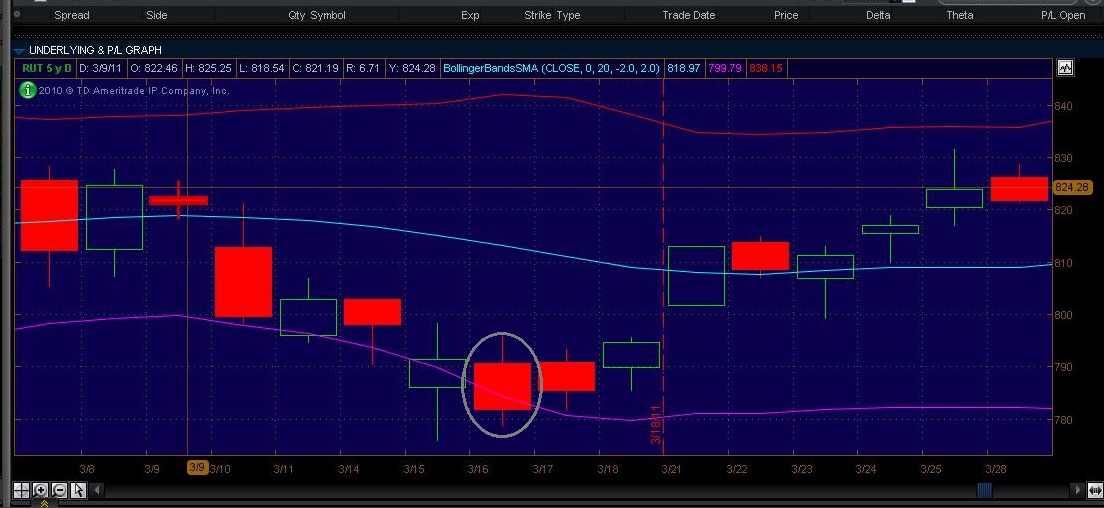Select the pointer cursor tool
Viewport: 1104px width, 508px height.
click(79, 490)
